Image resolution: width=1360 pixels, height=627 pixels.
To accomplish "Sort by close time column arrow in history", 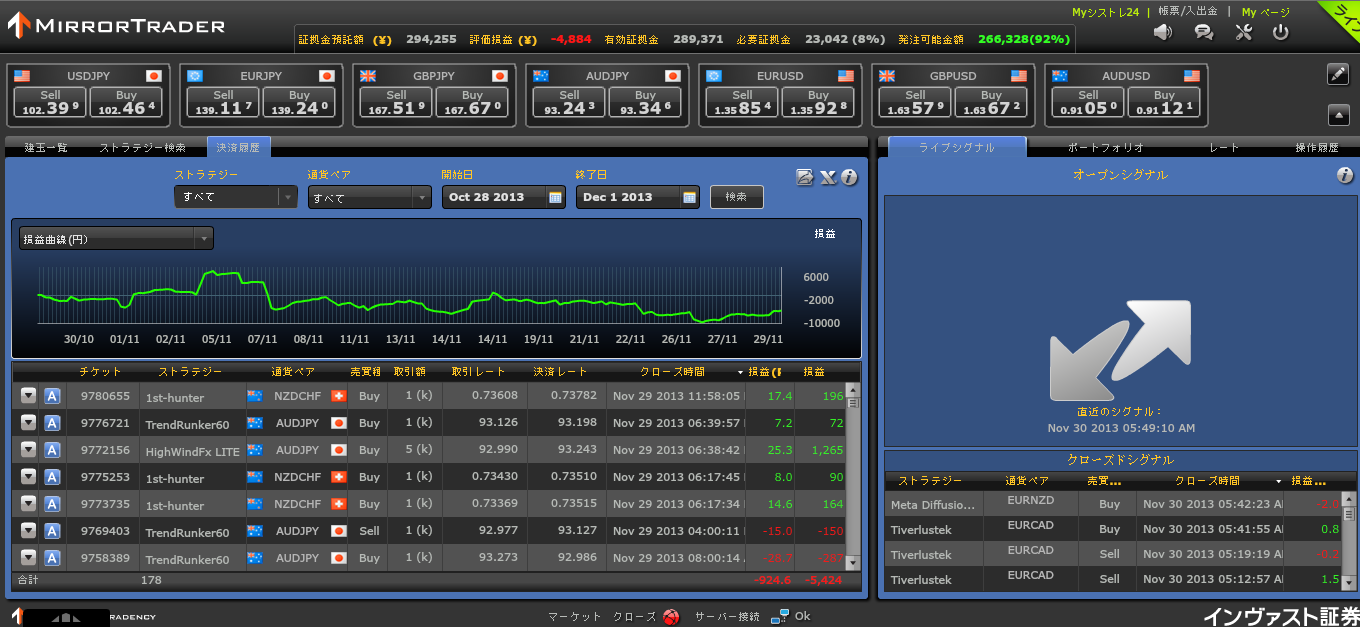I will [x=741, y=372].
